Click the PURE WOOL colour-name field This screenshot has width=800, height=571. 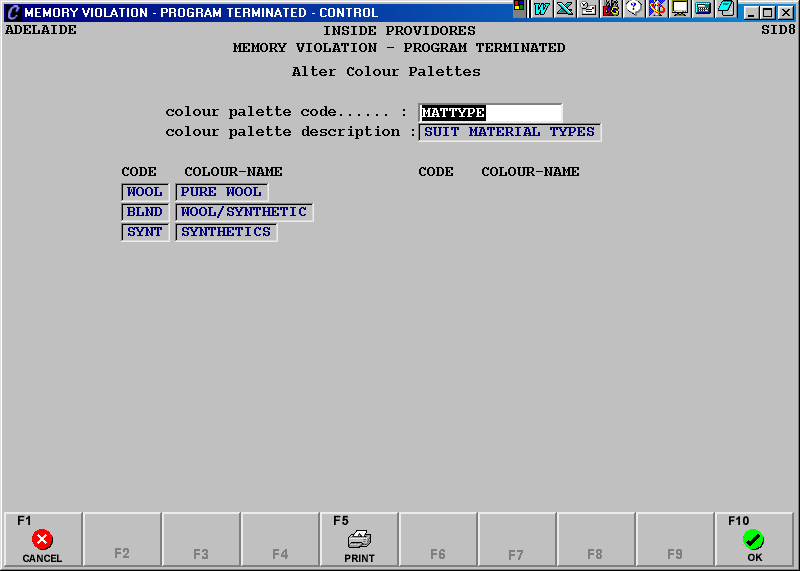coord(221,192)
